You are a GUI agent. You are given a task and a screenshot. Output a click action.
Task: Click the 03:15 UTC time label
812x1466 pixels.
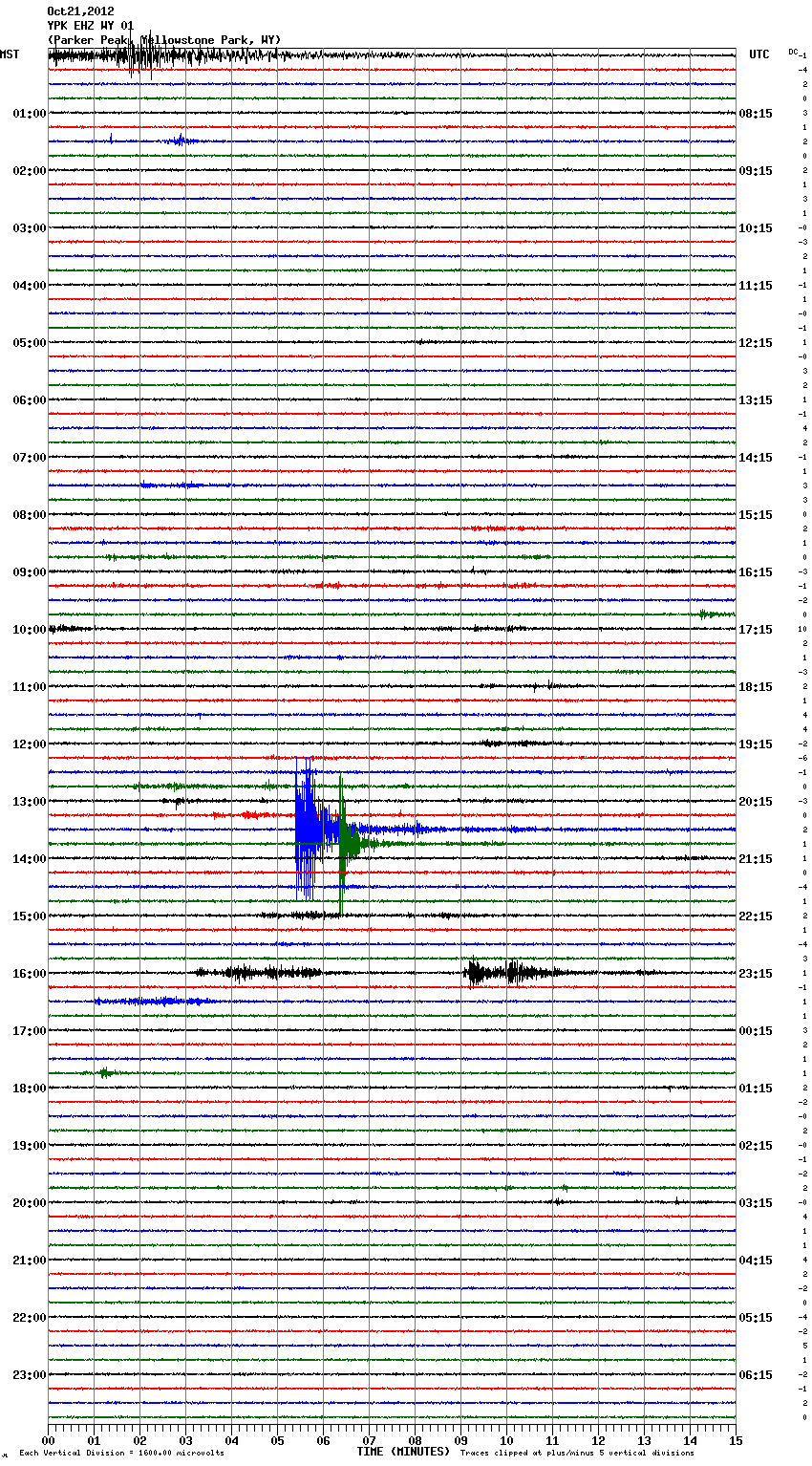pos(756,1203)
